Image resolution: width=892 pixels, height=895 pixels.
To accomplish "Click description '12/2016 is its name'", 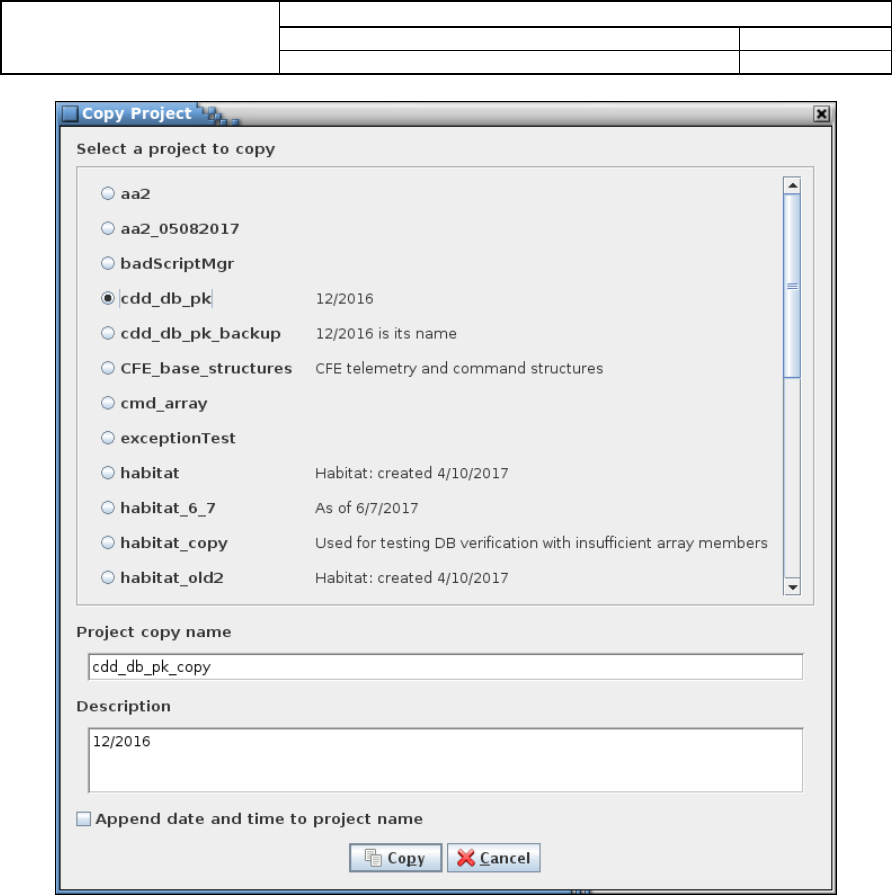I will pos(386,333).
